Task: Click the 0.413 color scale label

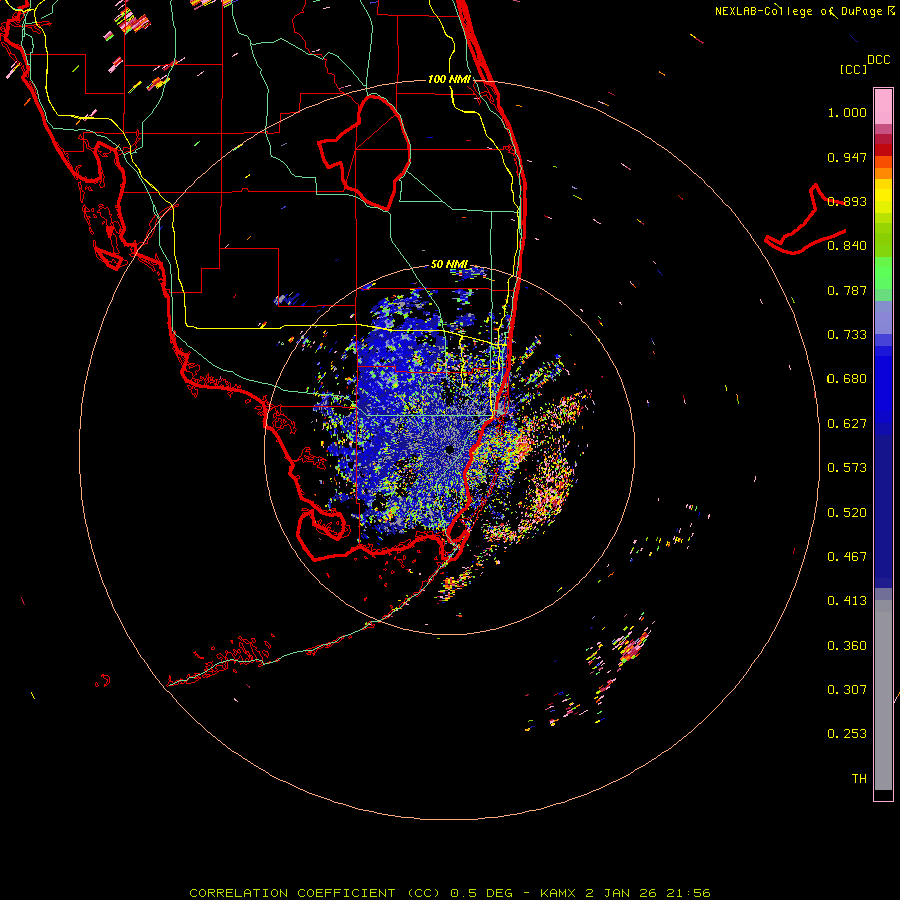Action: click(847, 601)
